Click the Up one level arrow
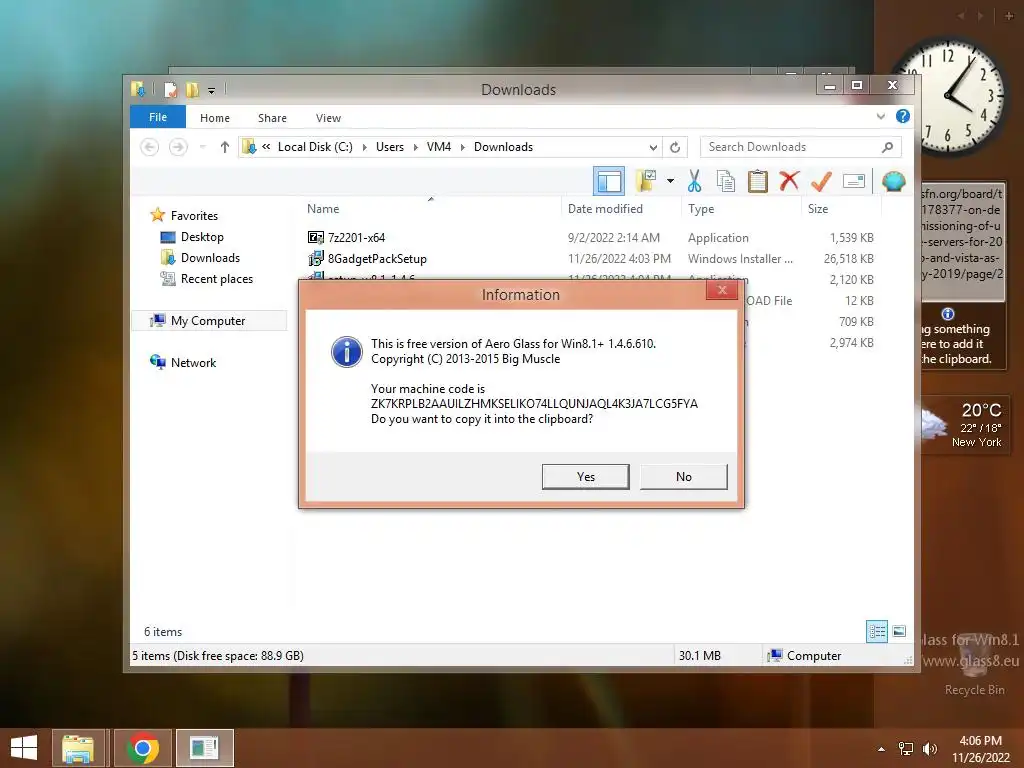Image resolution: width=1024 pixels, height=768 pixels. [225, 147]
